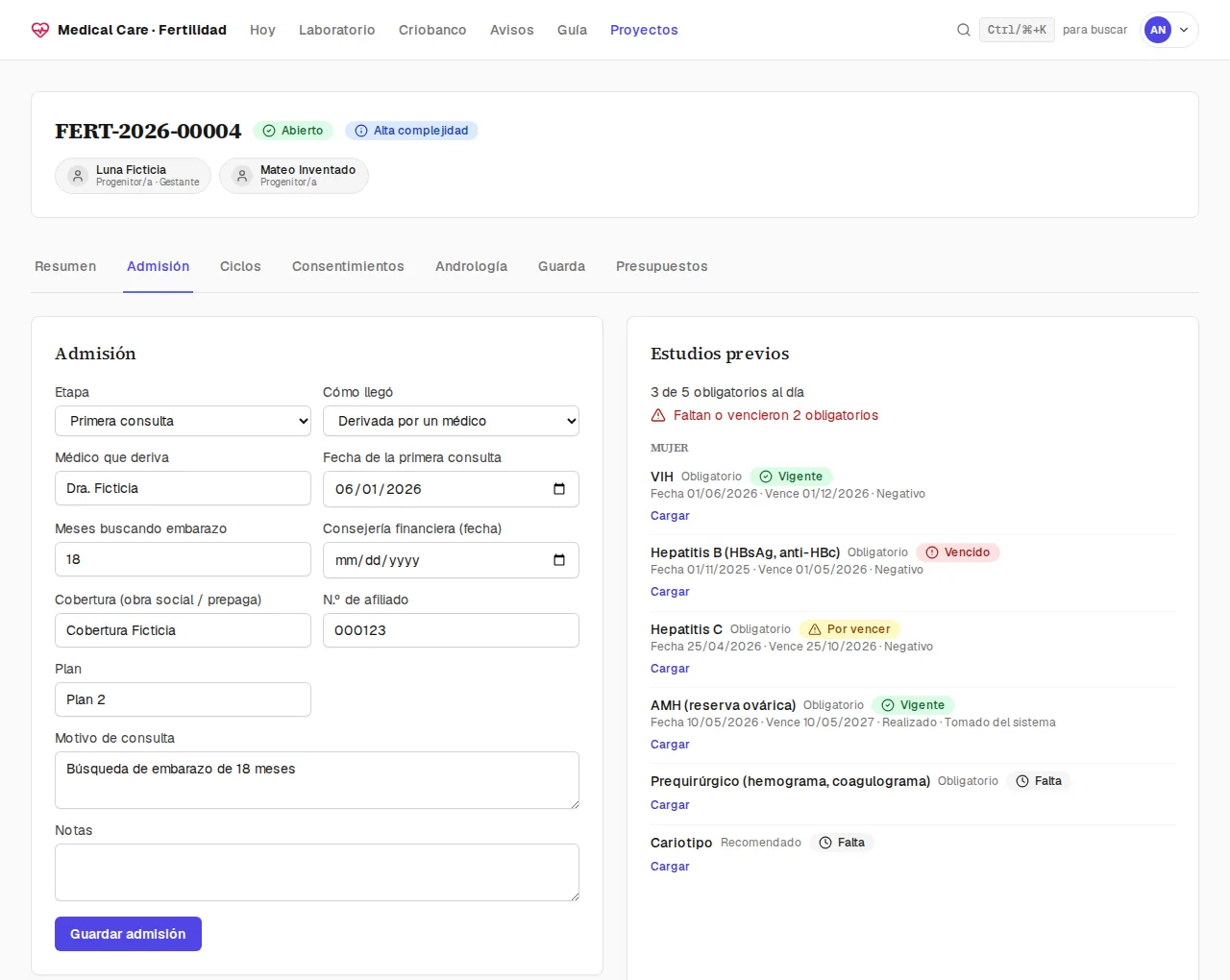Viewport: 1230px width, 980px height.
Task: Click the Por vencer badge for Hepatitis C
Action: [x=849, y=629]
